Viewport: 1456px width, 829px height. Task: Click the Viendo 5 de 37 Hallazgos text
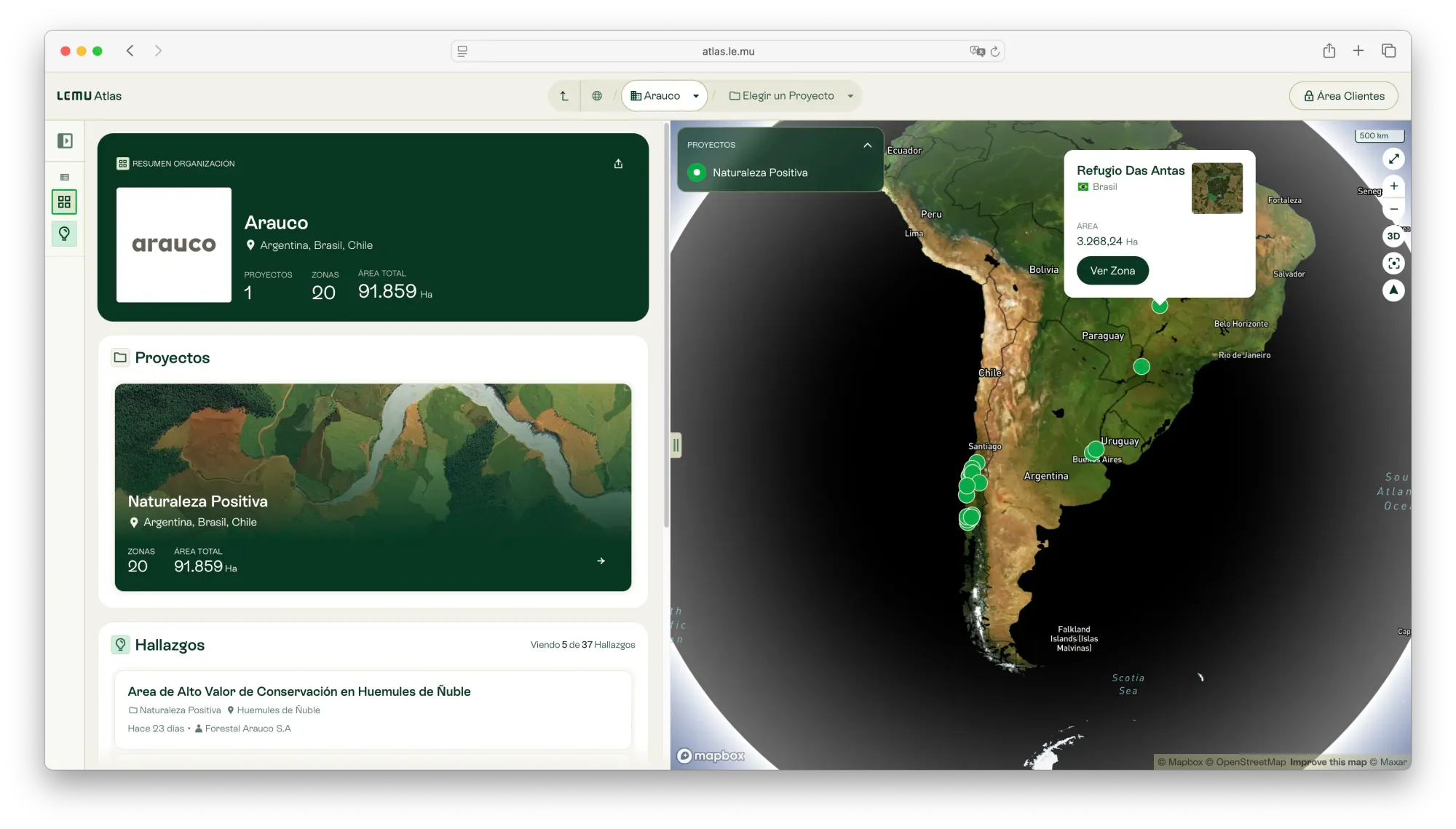pyautogui.click(x=582, y=645)
